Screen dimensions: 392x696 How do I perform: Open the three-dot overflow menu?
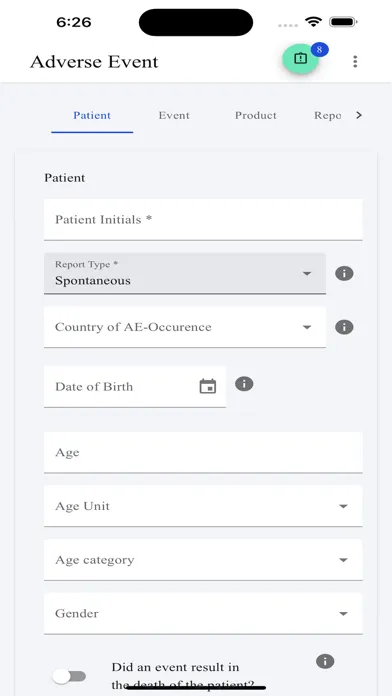coord(355,61)
